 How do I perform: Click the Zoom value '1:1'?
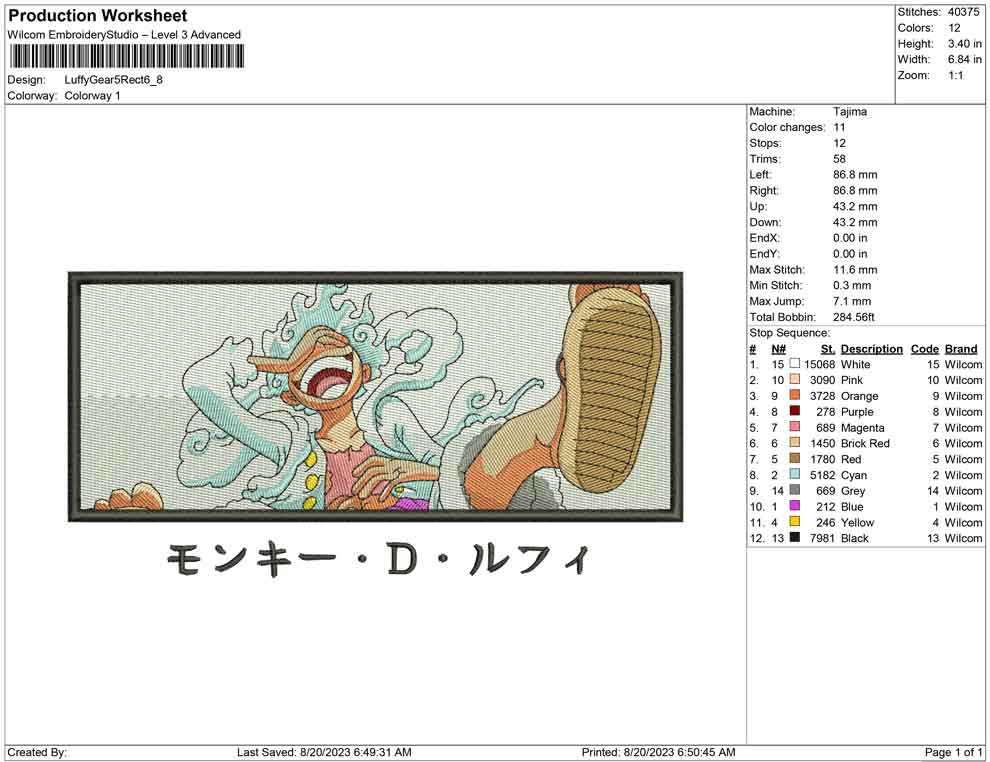click(x=955, y=75)
